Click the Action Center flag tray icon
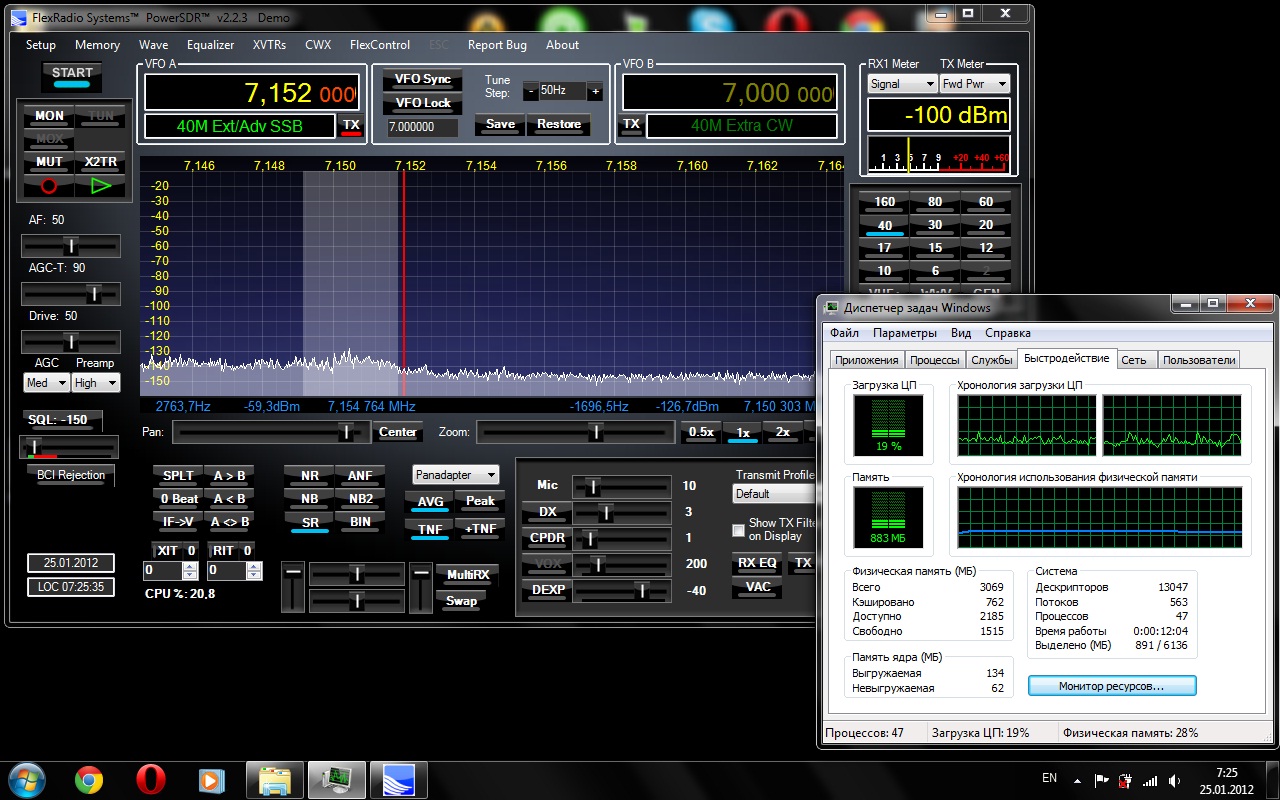 click(1101, 780)
